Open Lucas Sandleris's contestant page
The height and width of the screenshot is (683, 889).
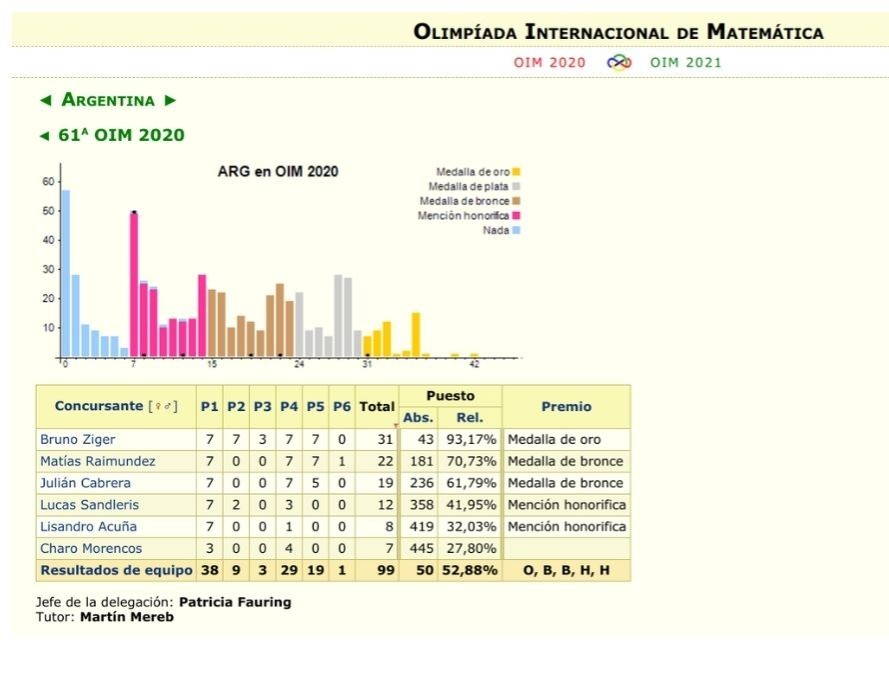pos(90,504)
